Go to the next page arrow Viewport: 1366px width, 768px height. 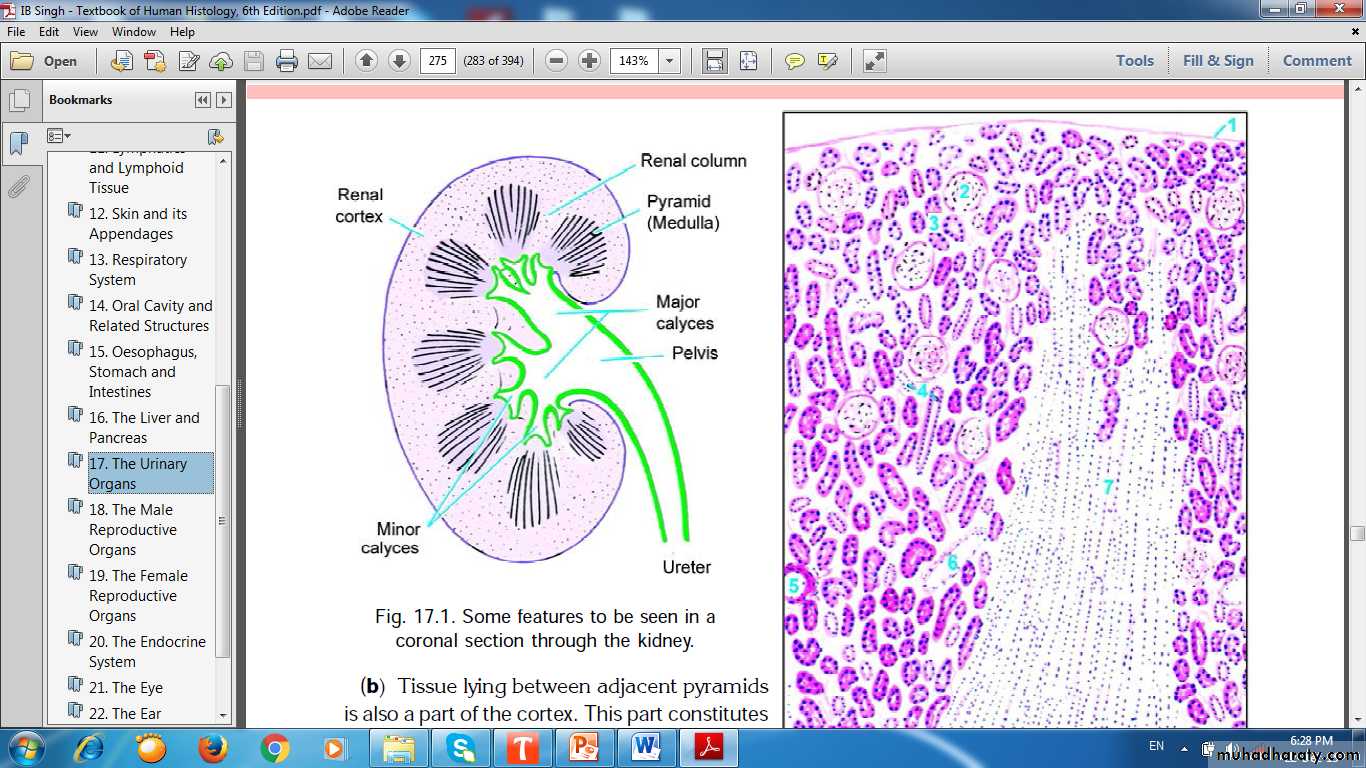click(x=399, y=61)
